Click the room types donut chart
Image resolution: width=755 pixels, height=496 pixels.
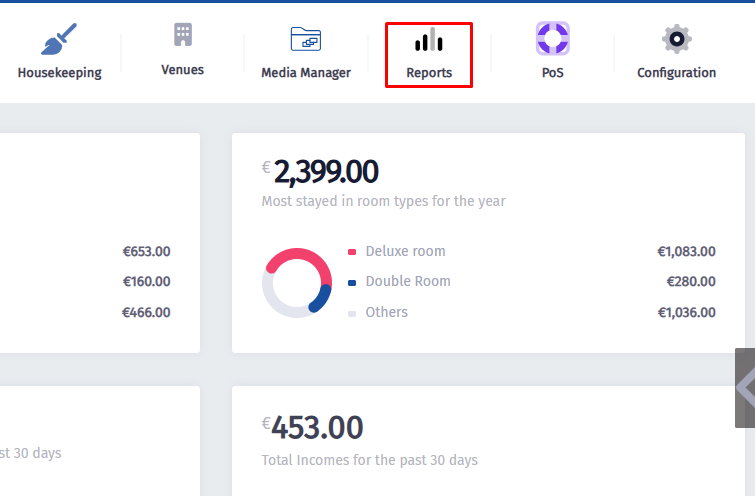point(297,283)
